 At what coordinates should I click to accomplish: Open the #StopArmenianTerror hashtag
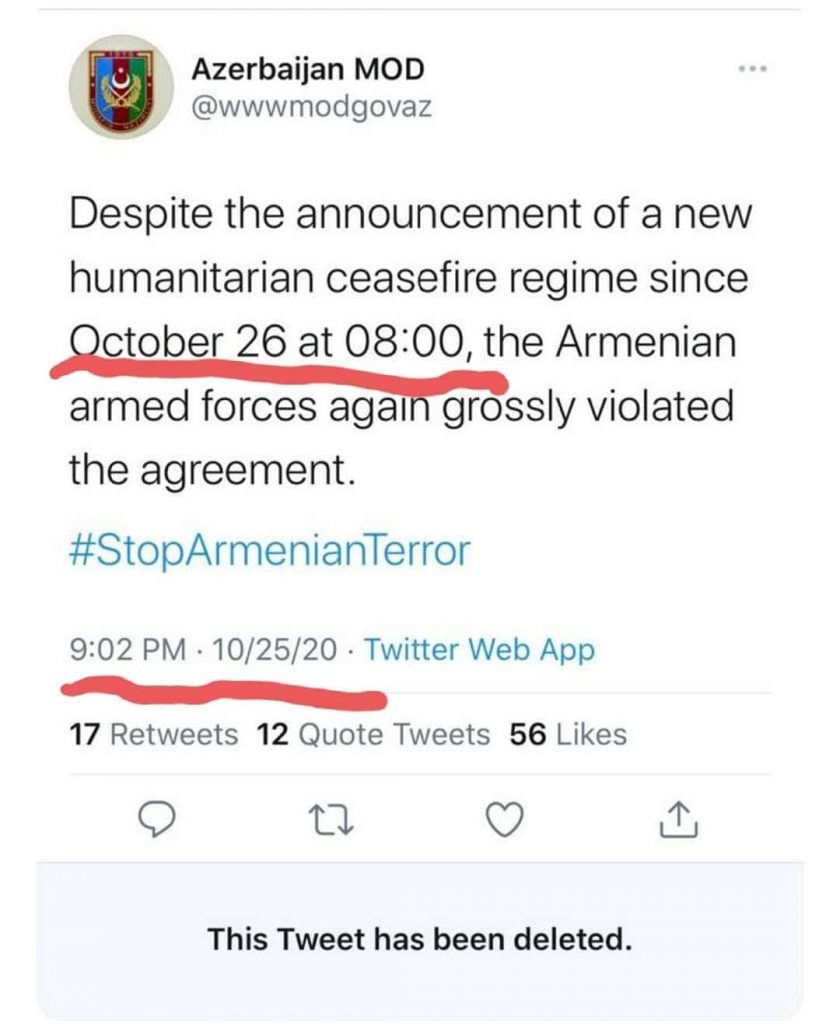[x=269, y=551]
